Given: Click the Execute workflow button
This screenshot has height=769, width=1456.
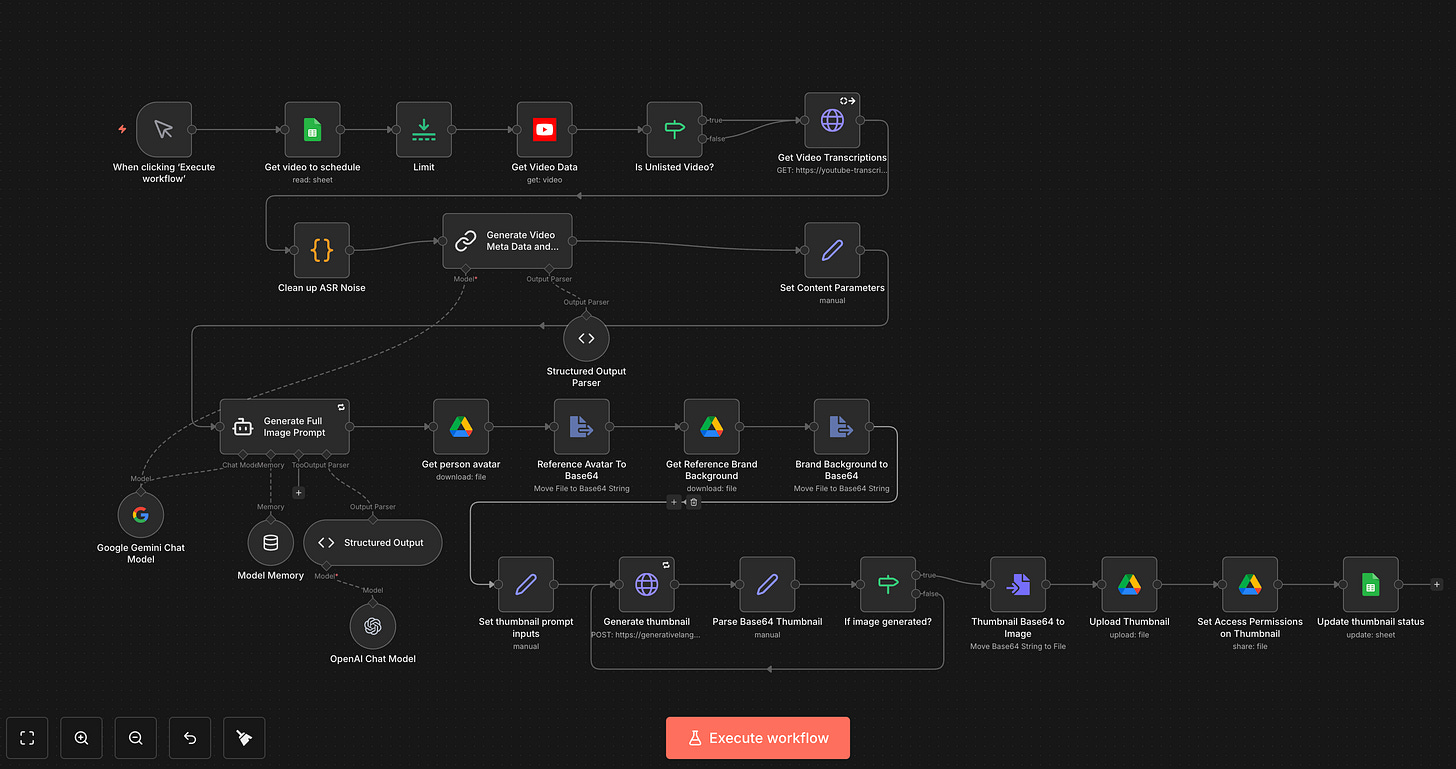Looking at the screenshot, I should click(x=758, y=738).
